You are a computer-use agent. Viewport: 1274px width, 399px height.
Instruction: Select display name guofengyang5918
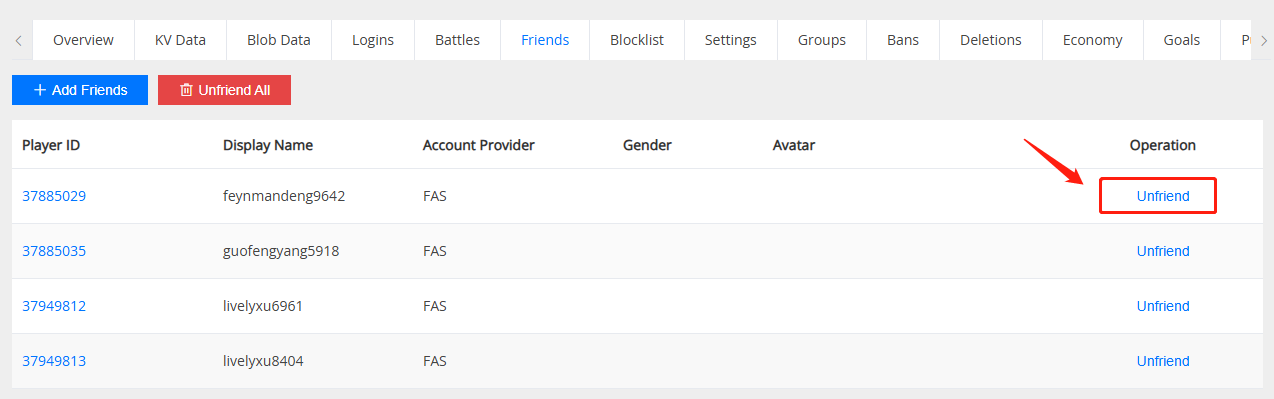point(281,251)
